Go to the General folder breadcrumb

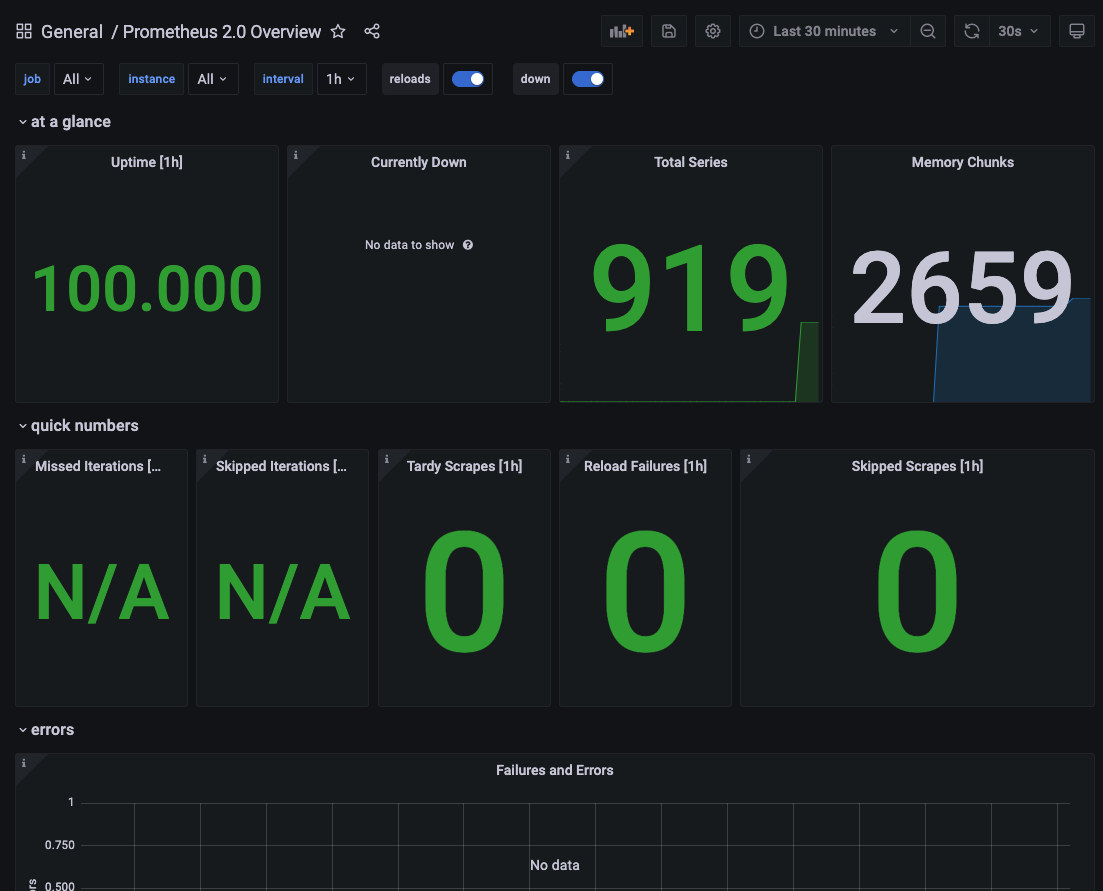(x=72, y=32)
